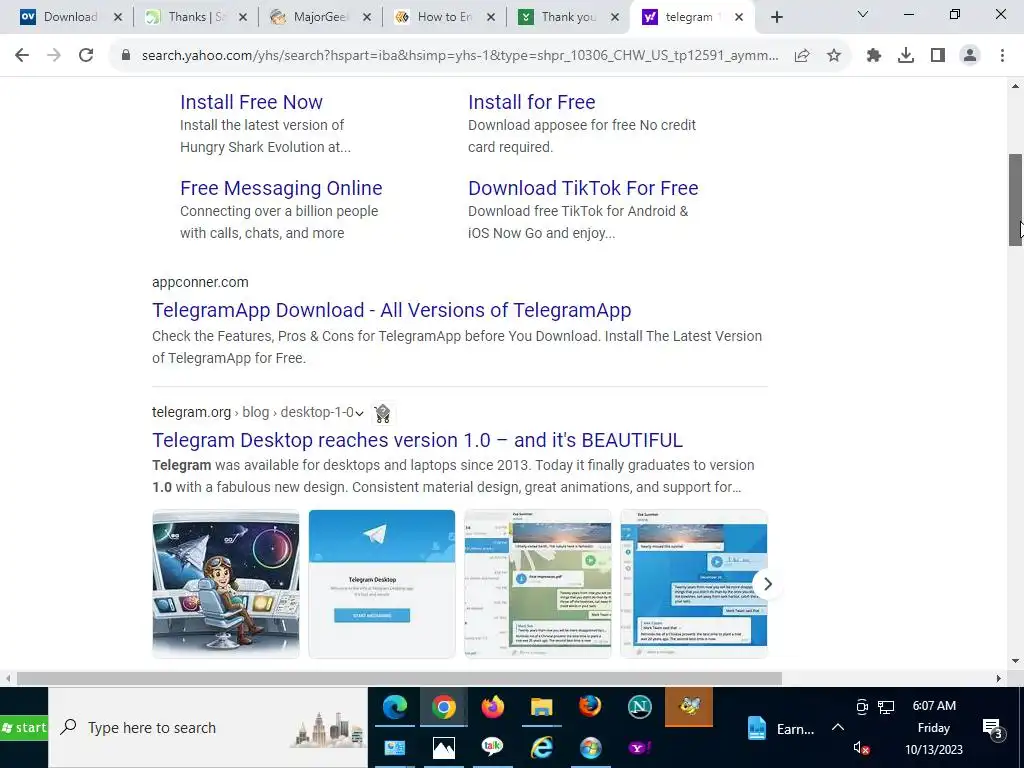The width and height of the screenshot is (1024, 768).
Task: Open the Meet Now camera tray icon
Action: coord(862,707)
